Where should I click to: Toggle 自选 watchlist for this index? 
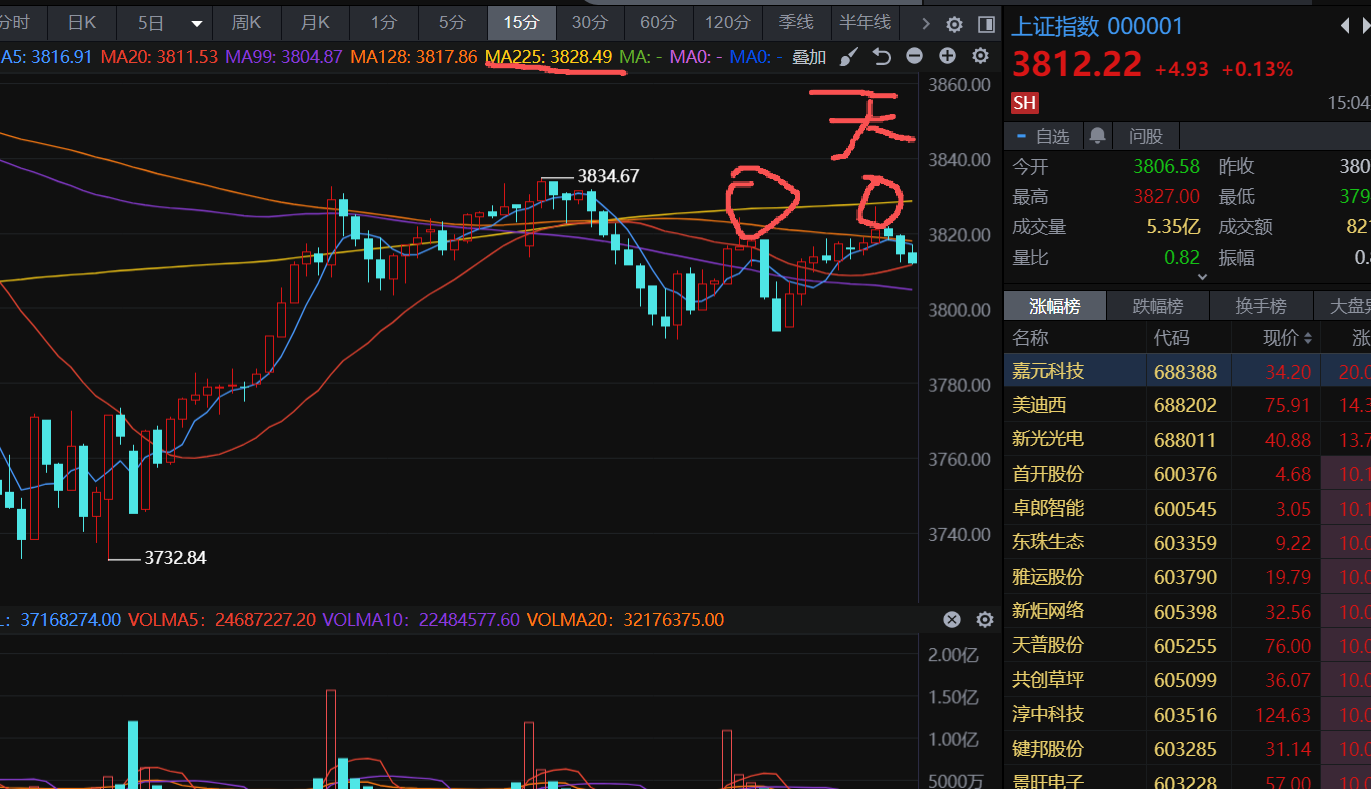click(1043, 136)
